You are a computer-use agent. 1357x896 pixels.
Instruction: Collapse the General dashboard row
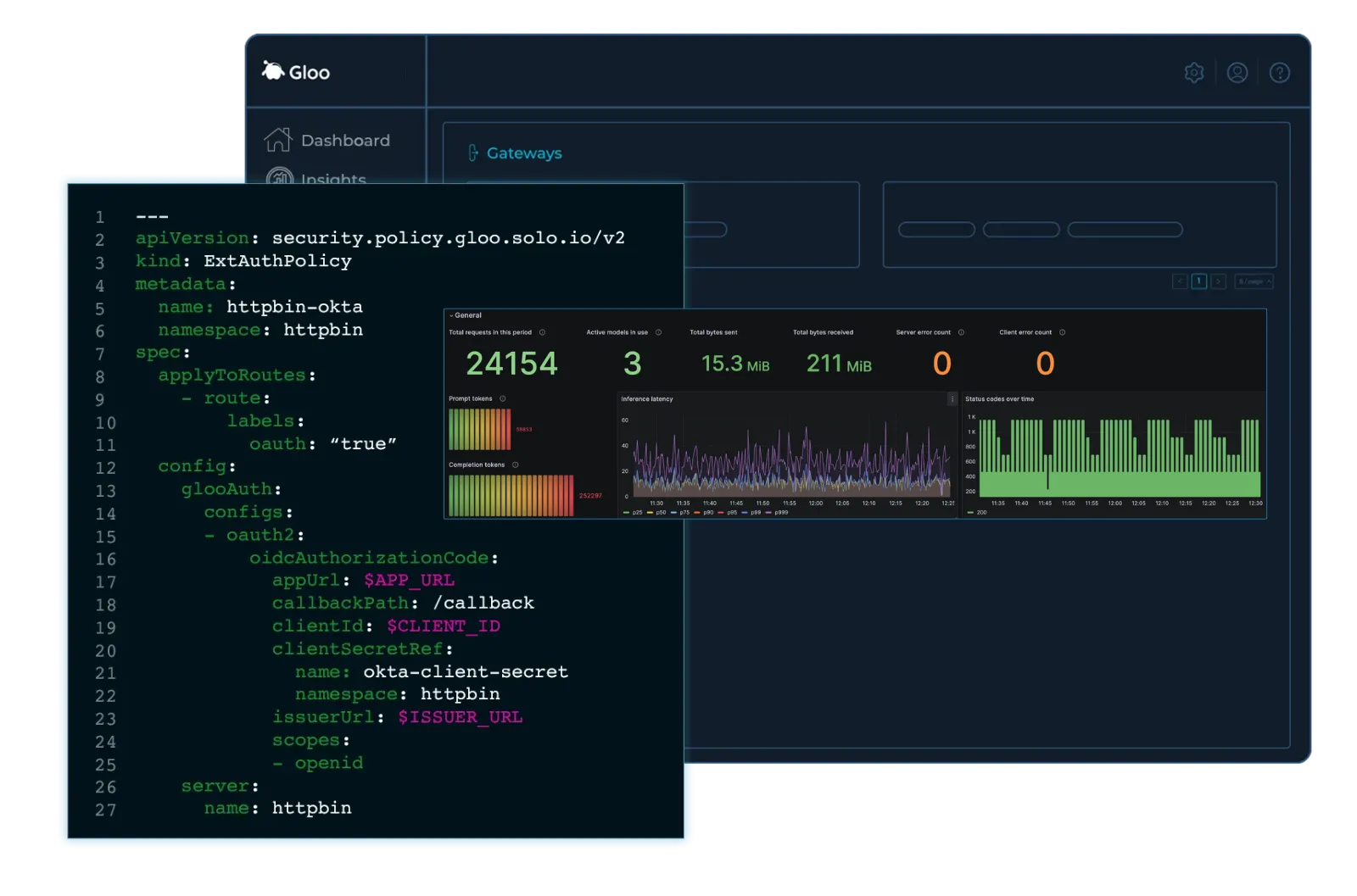[x=466, y=315]
